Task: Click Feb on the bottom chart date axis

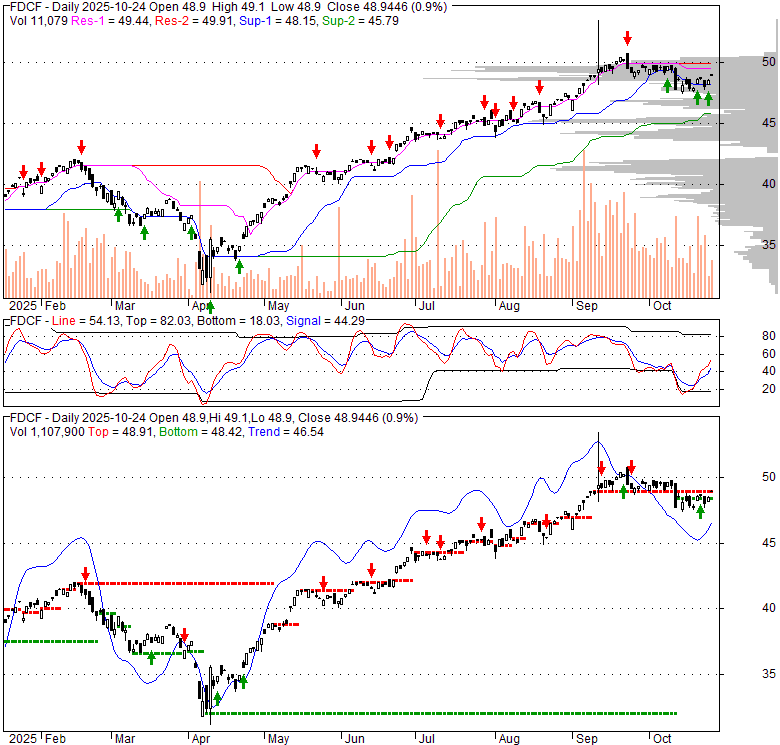Action: tap(55, 739)
